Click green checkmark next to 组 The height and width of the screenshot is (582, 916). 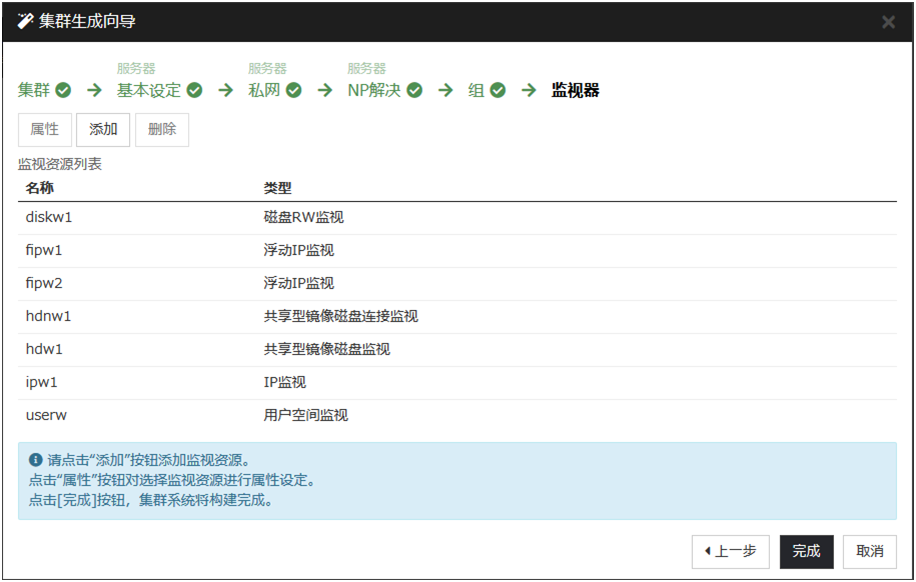498,91
